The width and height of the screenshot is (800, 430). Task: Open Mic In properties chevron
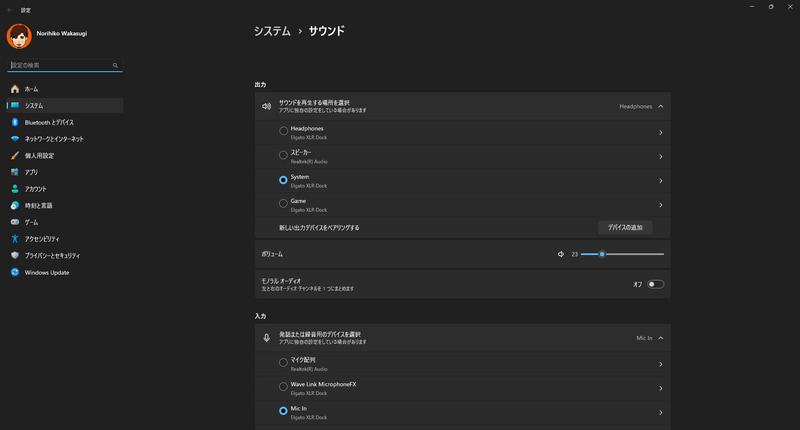(x=661, y=412)
